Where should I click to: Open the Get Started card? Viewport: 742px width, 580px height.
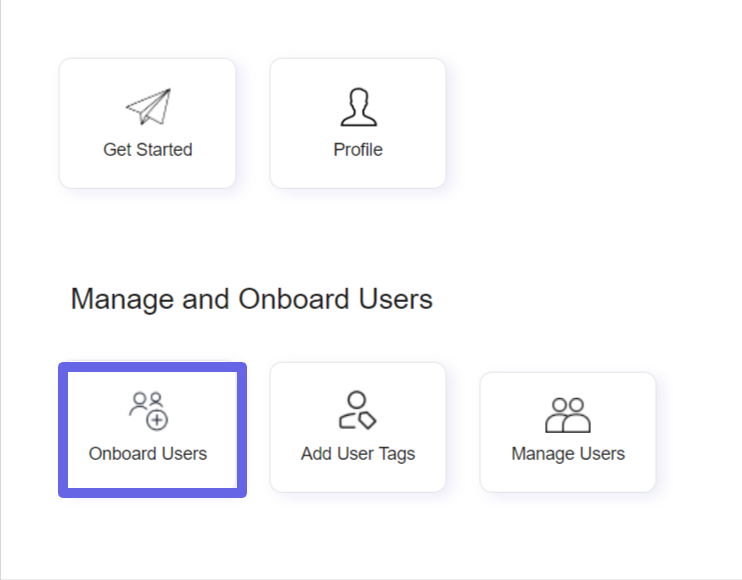(148, 123)
